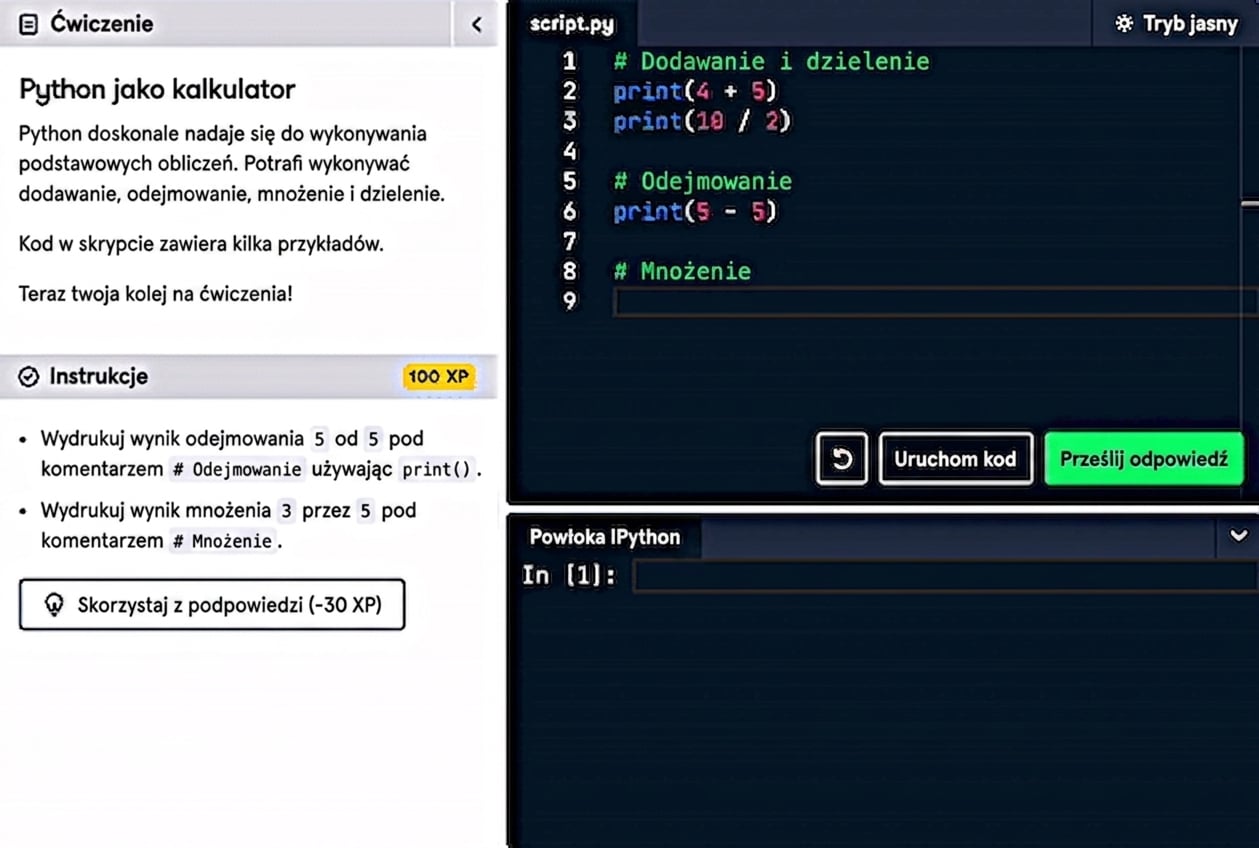
Task: Click the code line print(4 + 5)
Action: [x=695, y=91]
